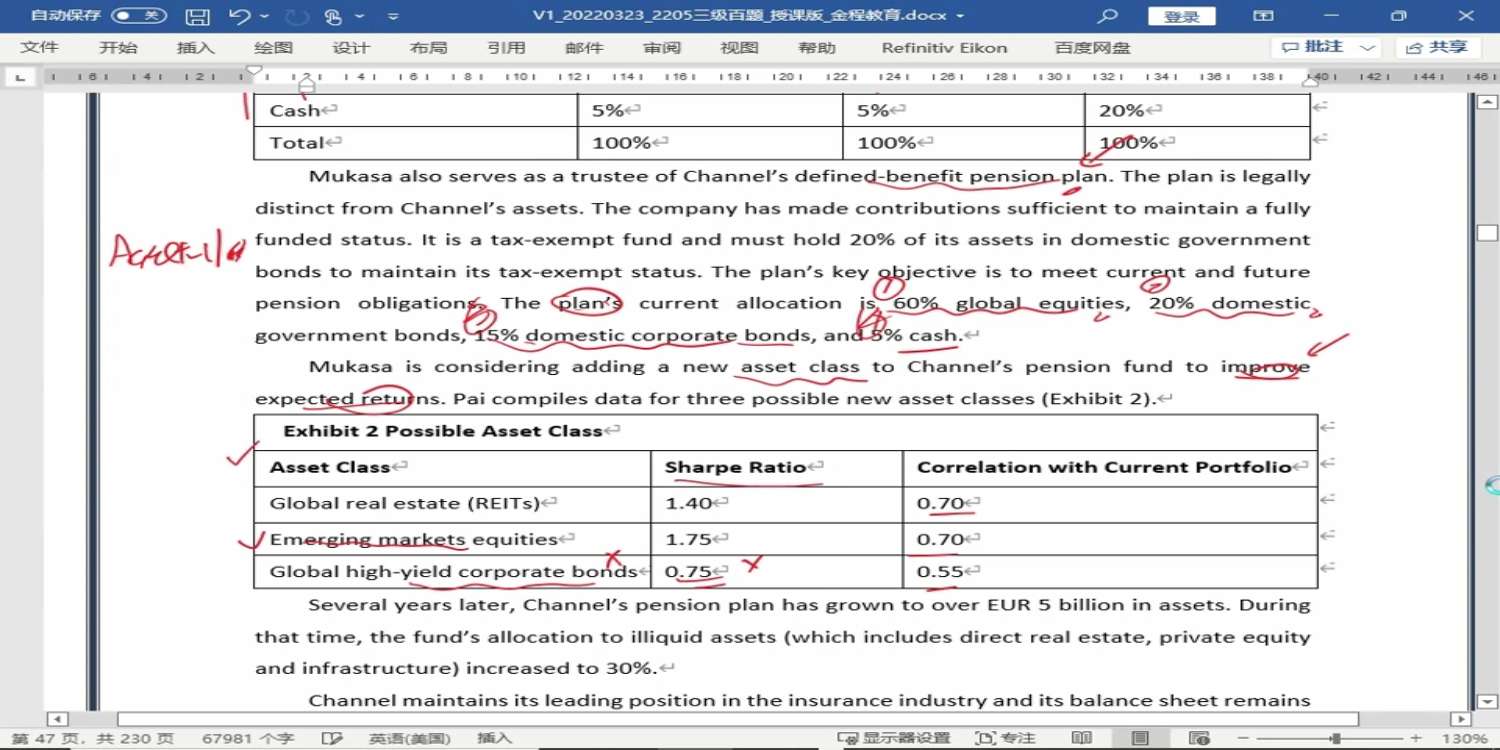Select the touch/mouse mode icon
This screenshot has height=750, width=1500.
click(x=333, y=16)
